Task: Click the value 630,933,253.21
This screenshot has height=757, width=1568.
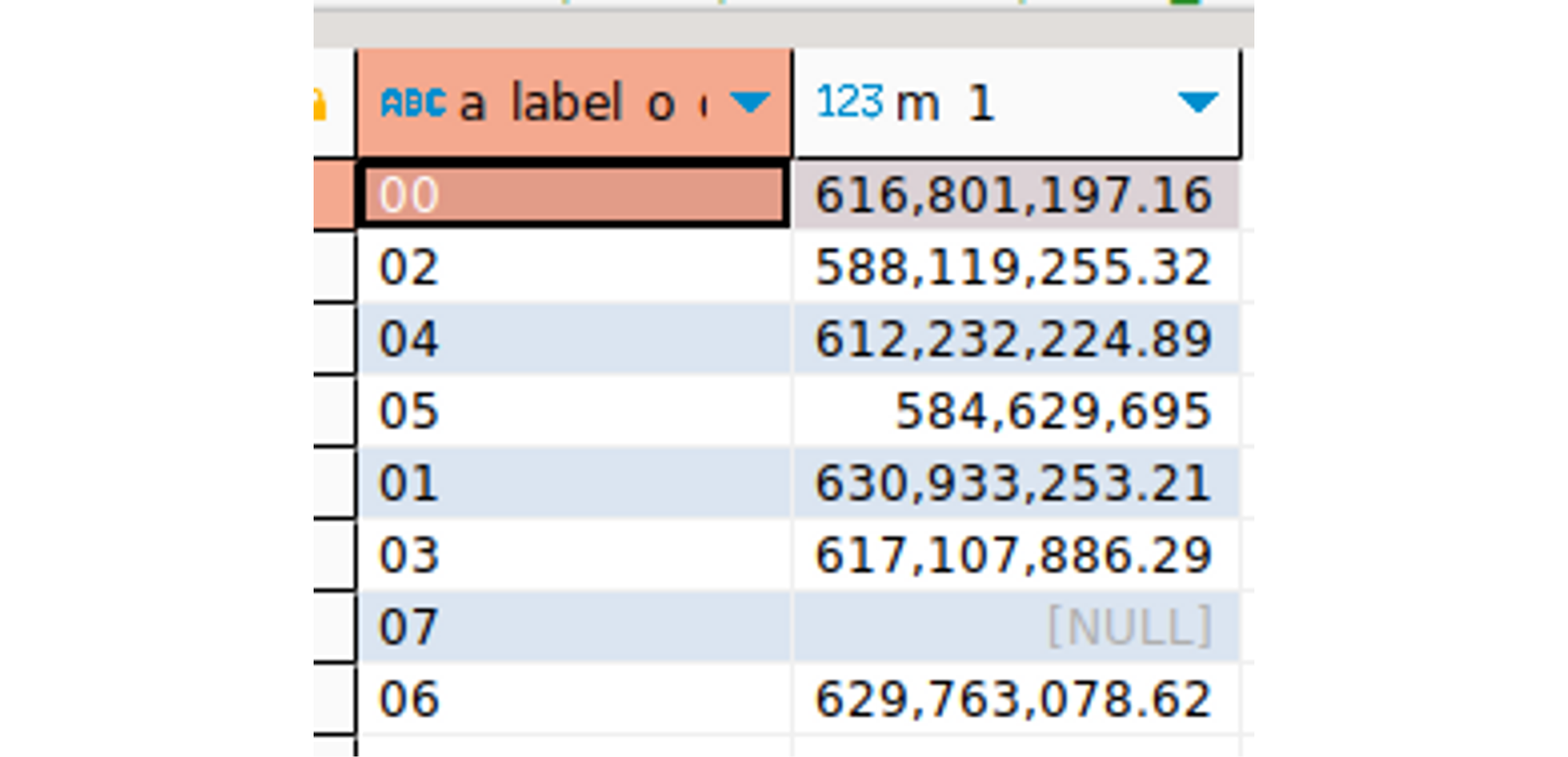Action: tap(1014, 483)
